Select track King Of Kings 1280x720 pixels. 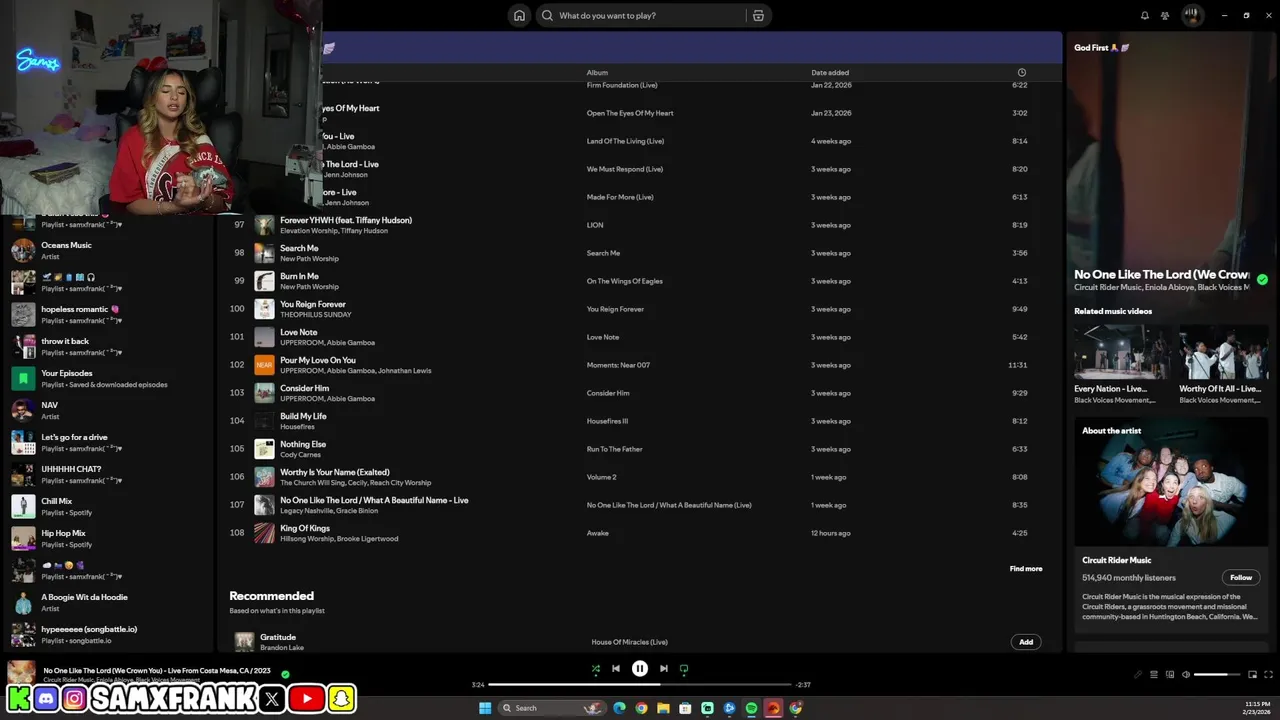tap(640, 533)
